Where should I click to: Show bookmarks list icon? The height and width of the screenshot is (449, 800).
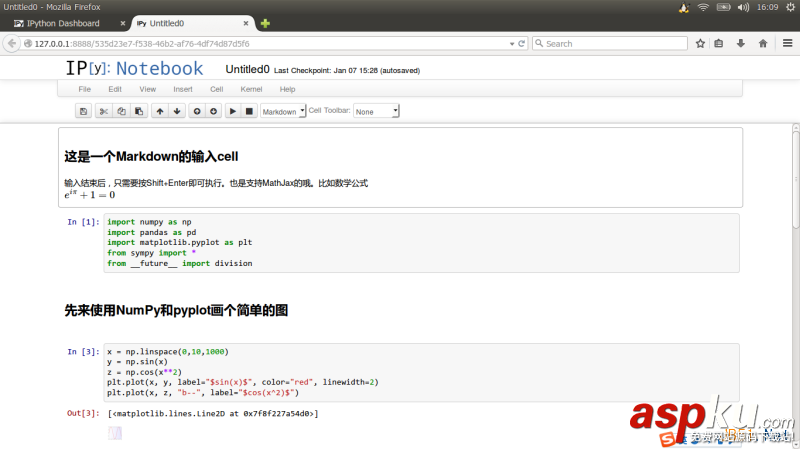coord(718,43)
